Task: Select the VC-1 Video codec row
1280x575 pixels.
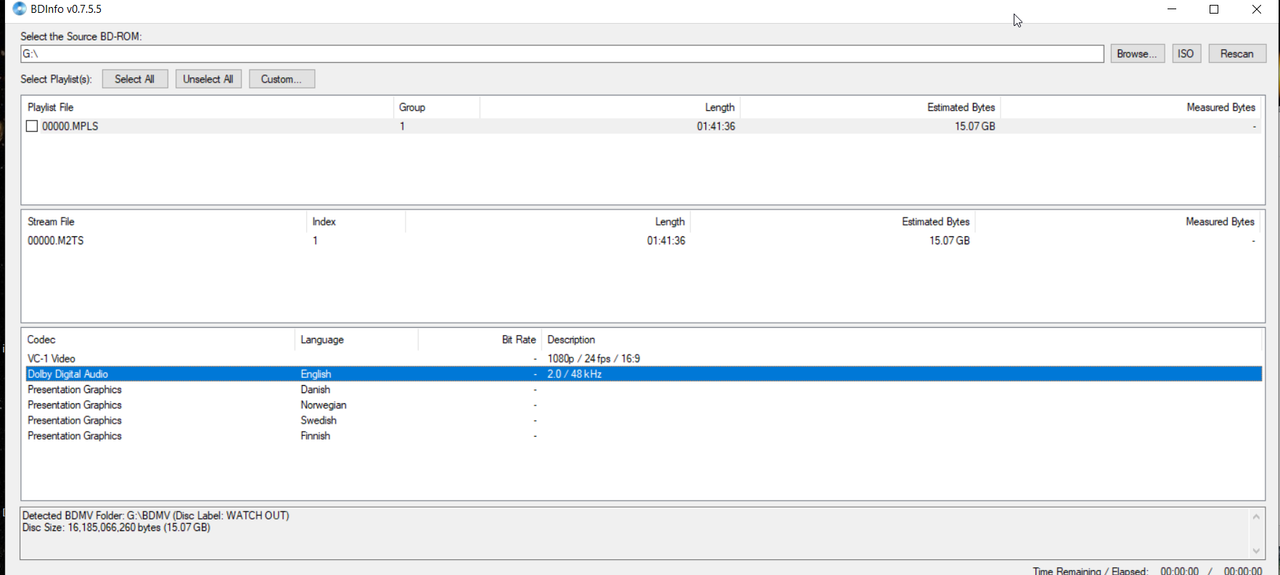Action: tap(642, 358)
